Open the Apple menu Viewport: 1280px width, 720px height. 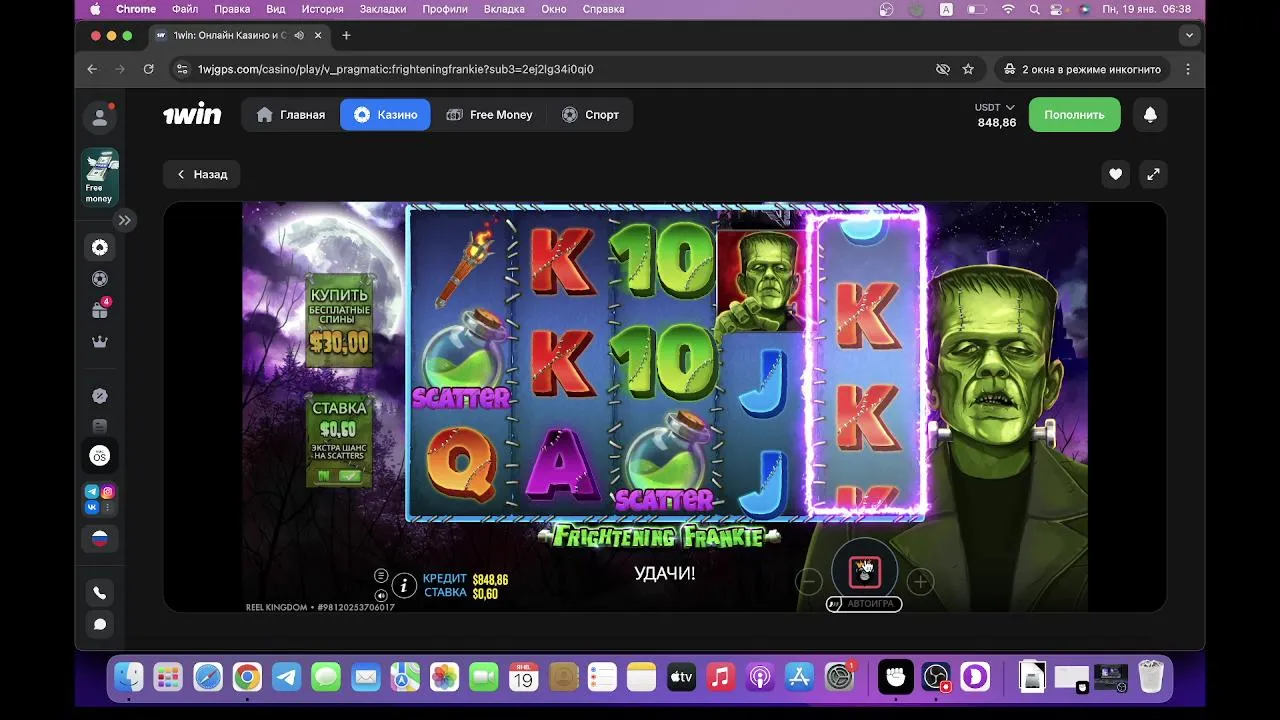(x=95, y=9)
